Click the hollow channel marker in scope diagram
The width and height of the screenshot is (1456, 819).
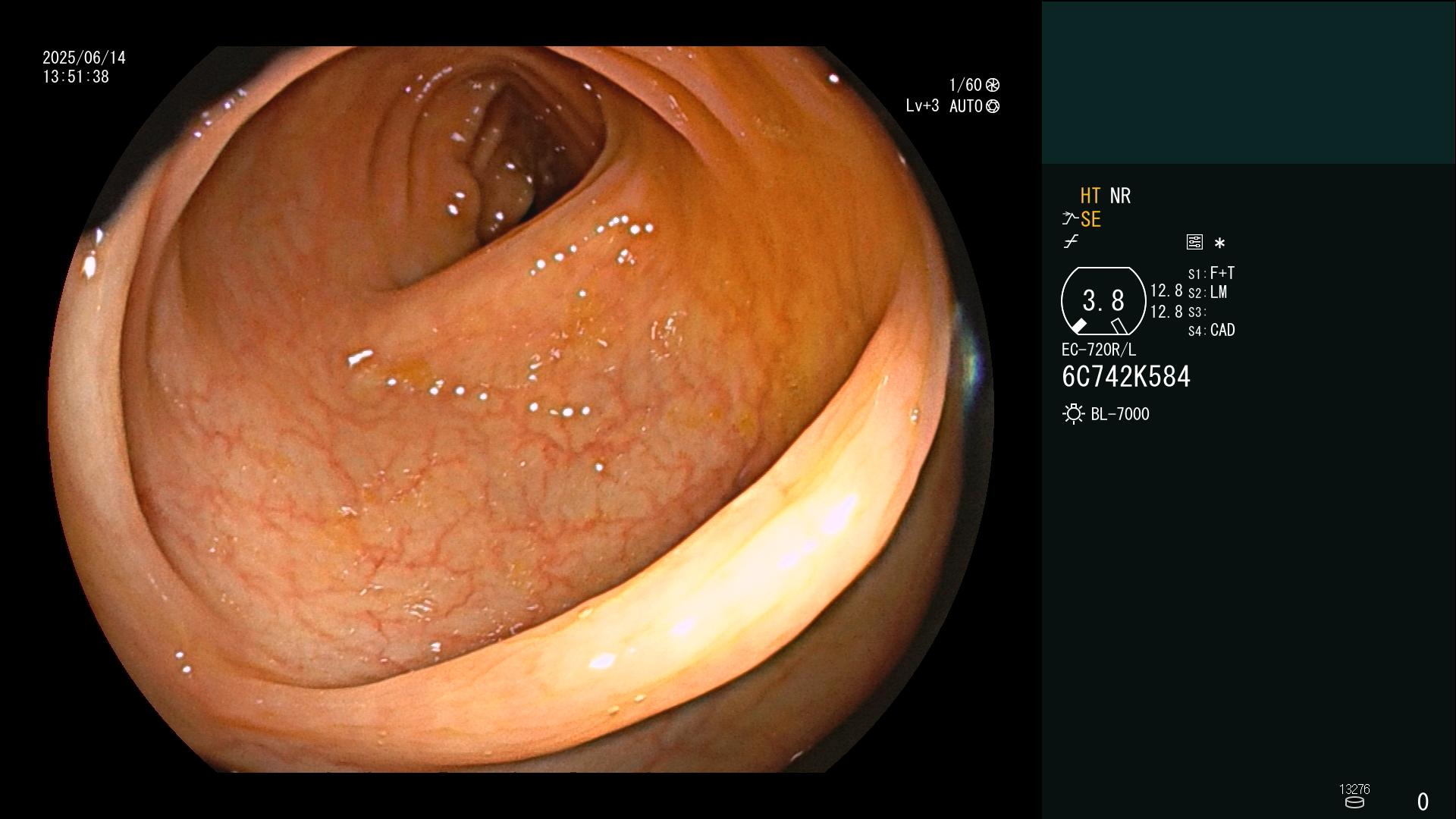(x=1119, y=326)
